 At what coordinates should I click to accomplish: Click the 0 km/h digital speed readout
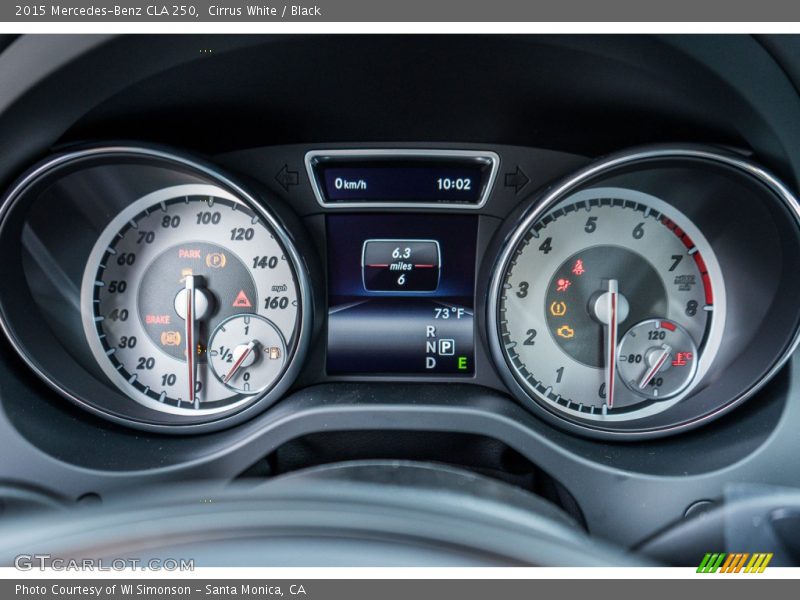point(350,184)
